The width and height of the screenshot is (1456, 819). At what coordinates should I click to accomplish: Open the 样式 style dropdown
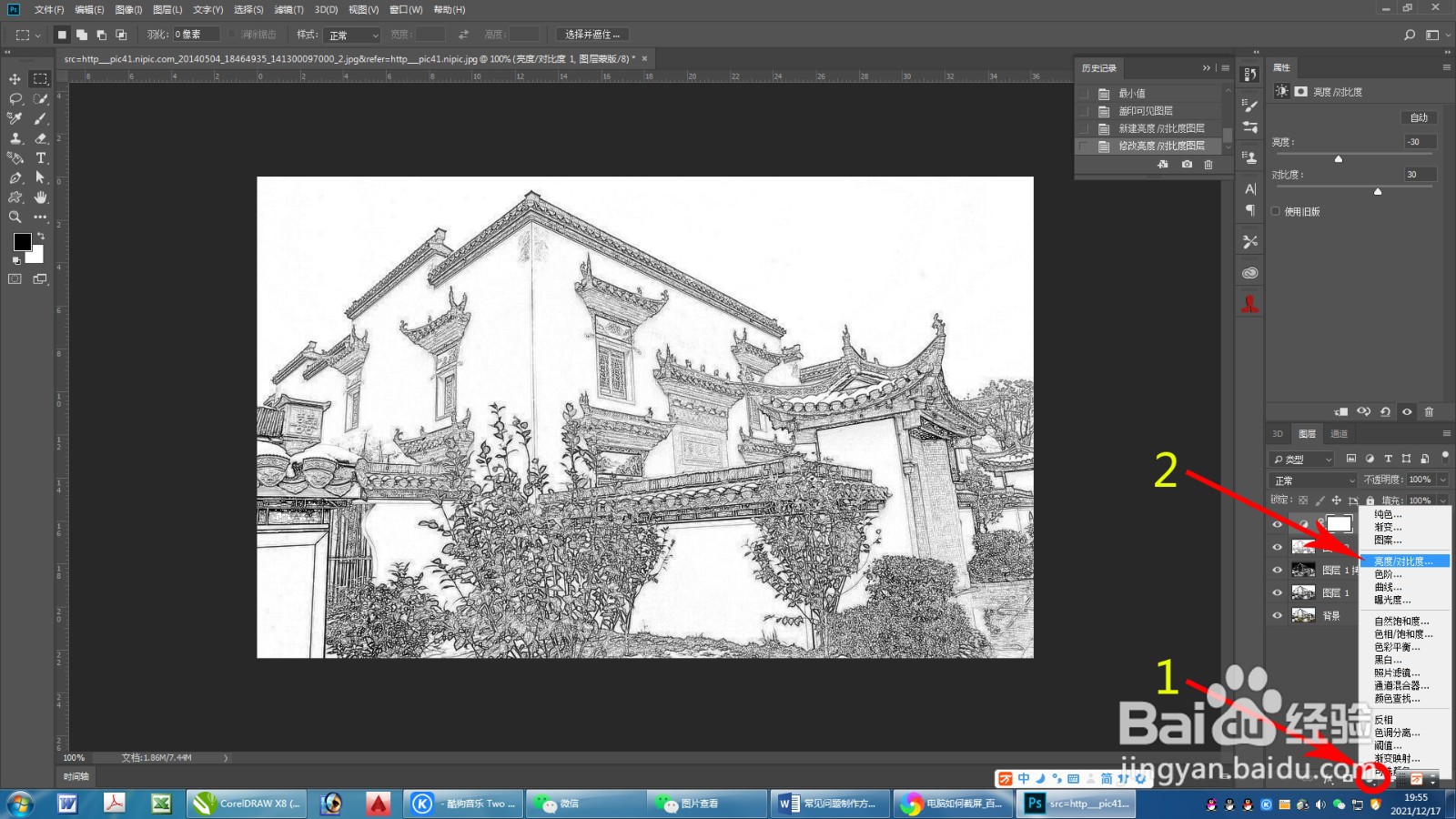(x=351, y=35)
